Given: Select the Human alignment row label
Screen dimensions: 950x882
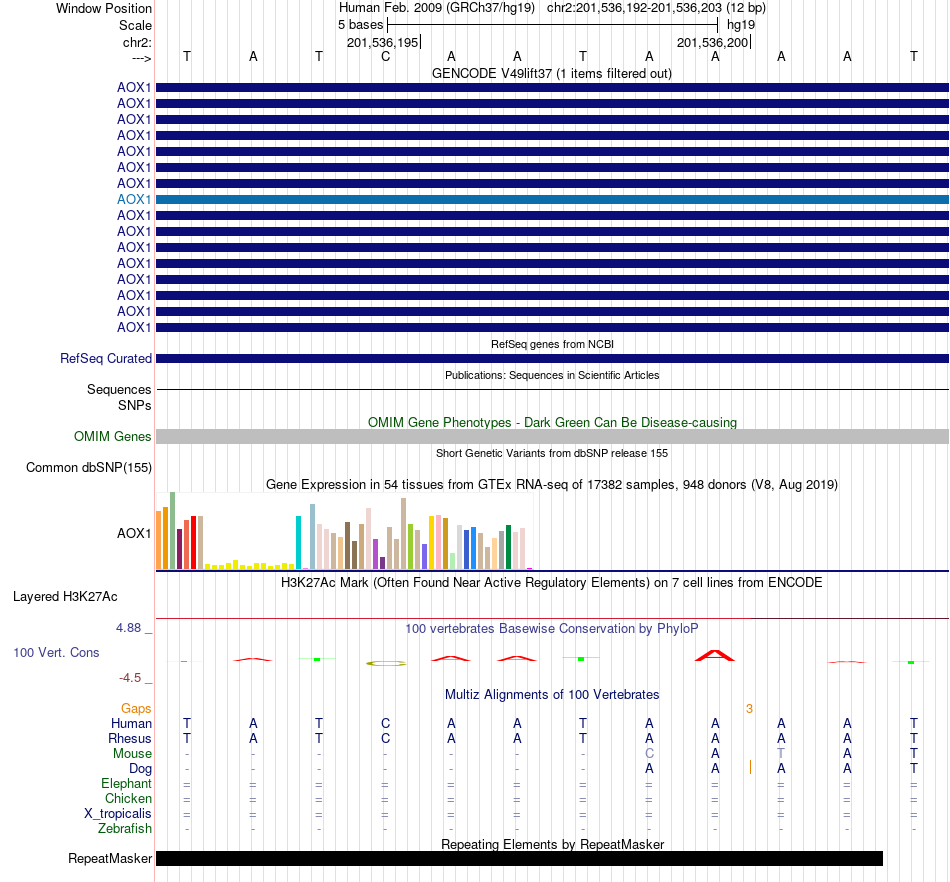Looking at the screenshot, I should (x=131, y=723).
